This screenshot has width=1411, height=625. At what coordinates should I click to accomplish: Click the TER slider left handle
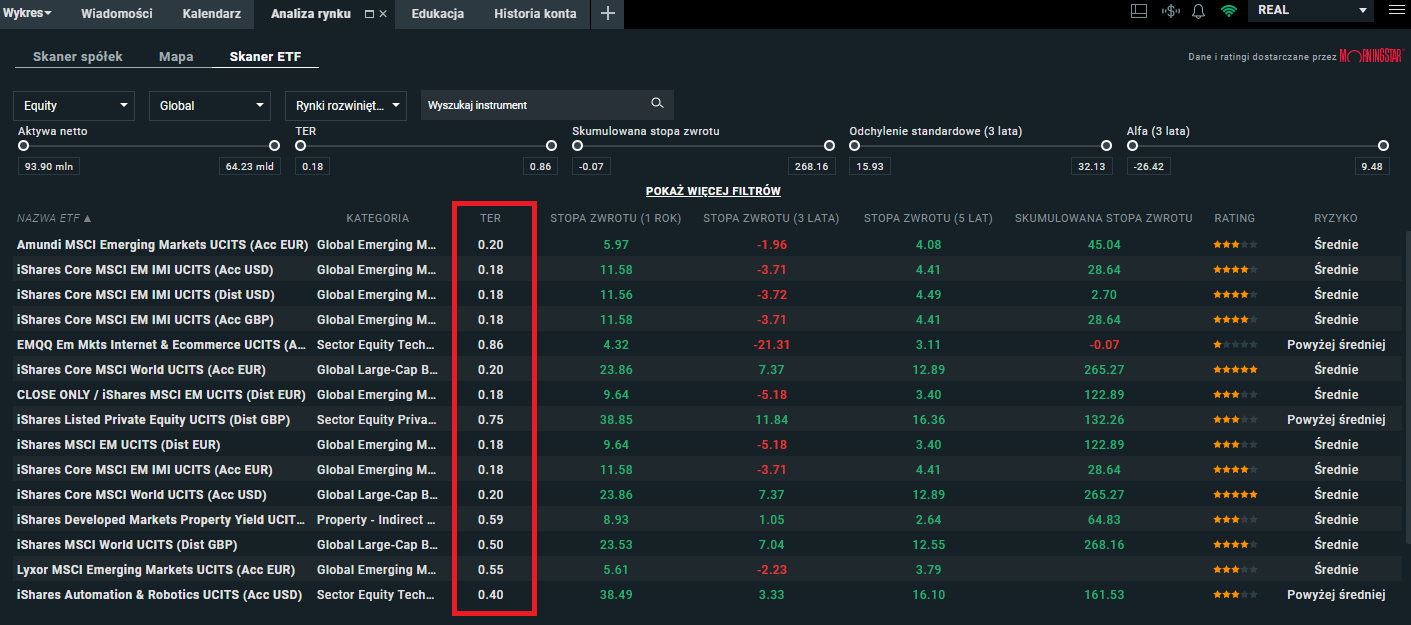pos(300,146)
